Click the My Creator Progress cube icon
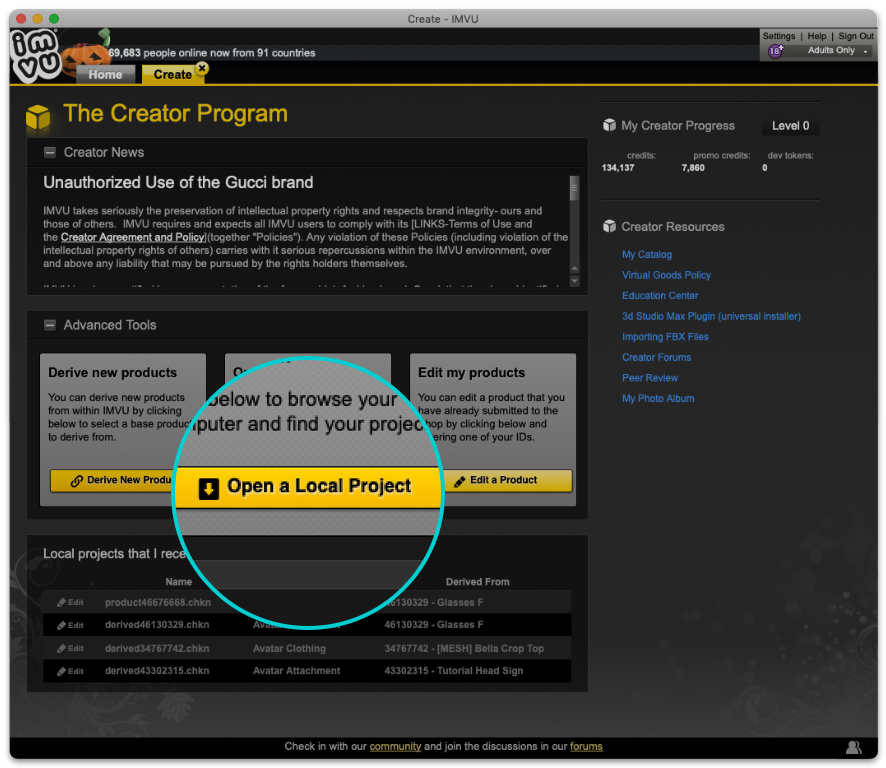886x768 pixels. click(x=609, y=125)
